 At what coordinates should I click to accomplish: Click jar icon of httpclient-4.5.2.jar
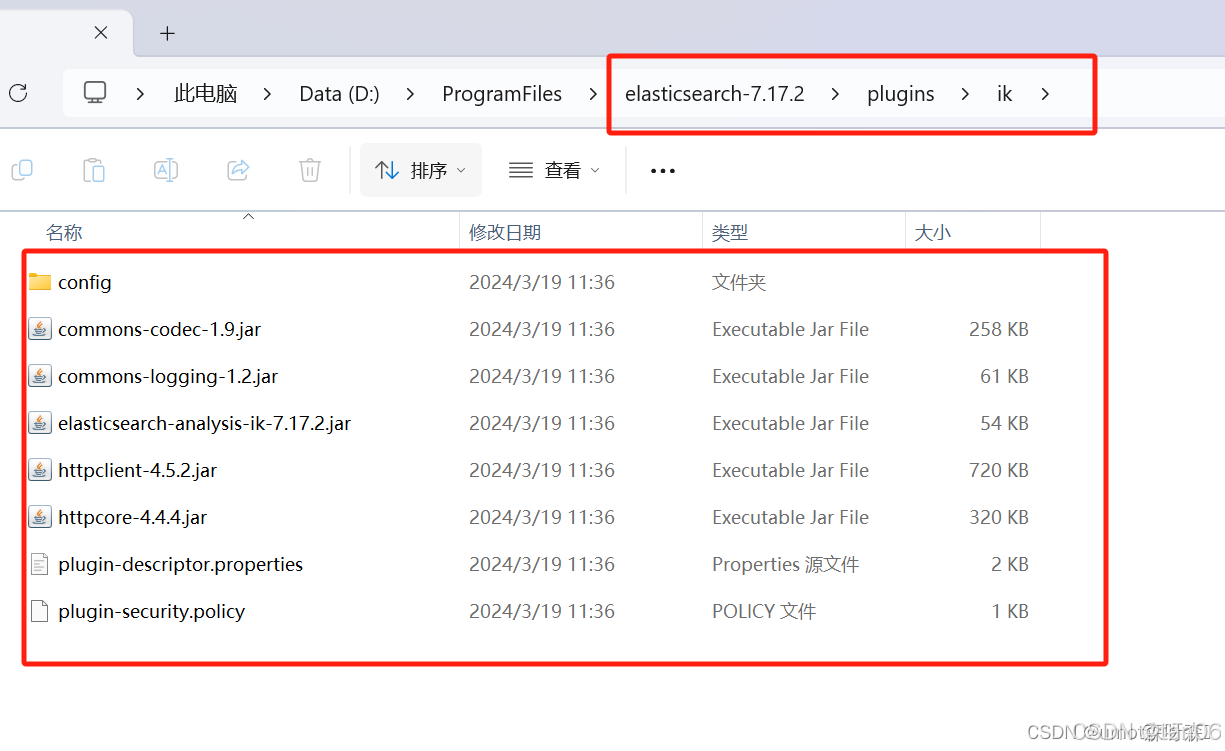click(x=40, y=470)
